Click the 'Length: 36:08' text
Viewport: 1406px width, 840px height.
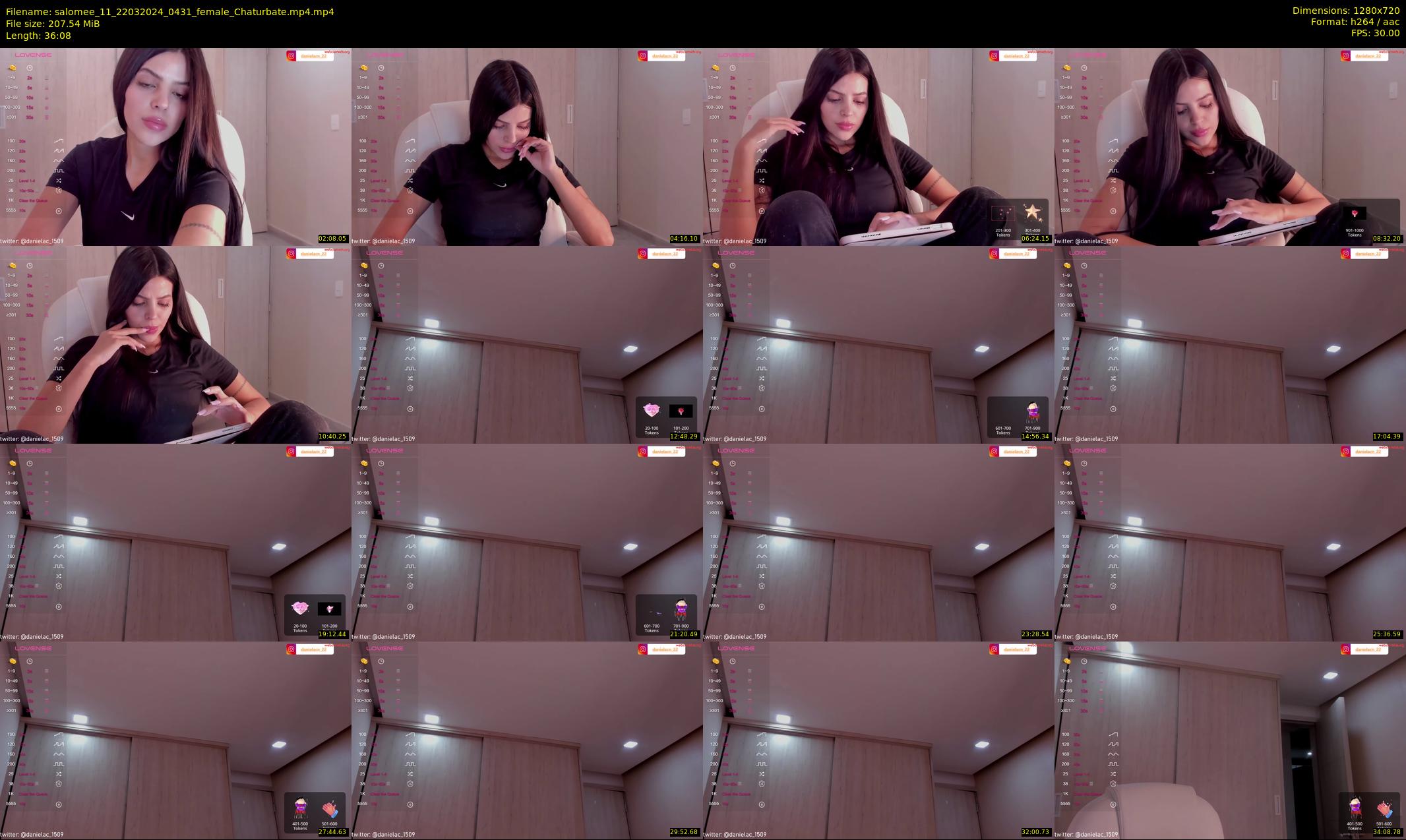[38, 36]
